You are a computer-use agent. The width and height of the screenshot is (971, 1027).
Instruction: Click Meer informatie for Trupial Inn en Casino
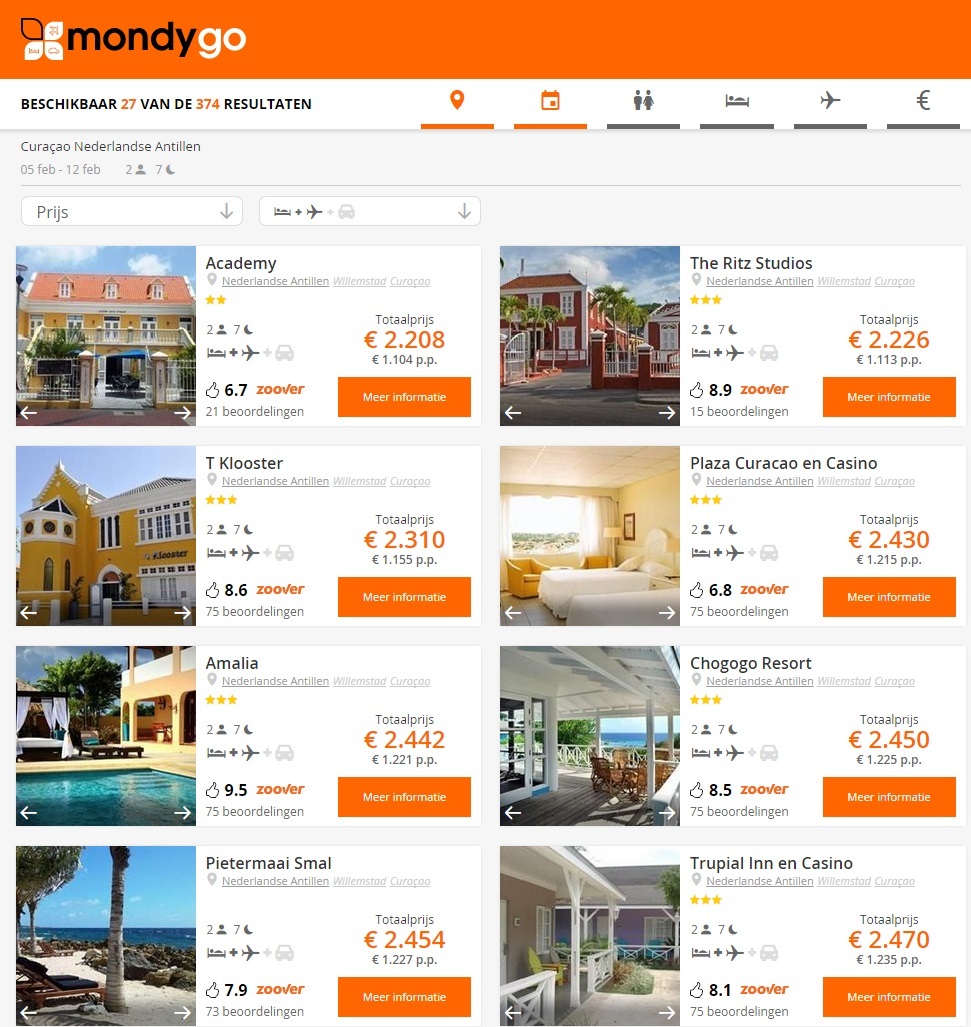pos(889,997)
